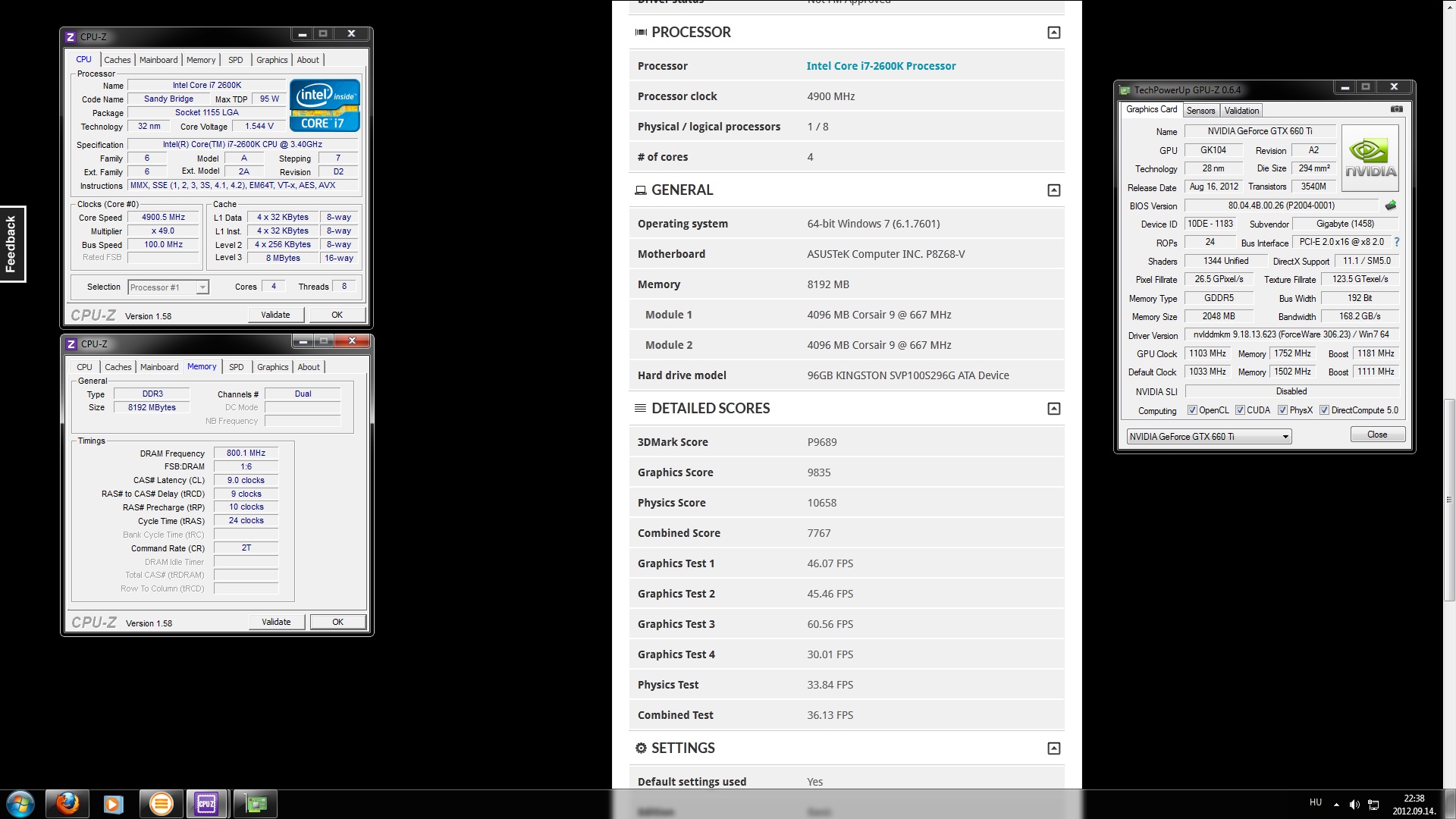Collapse the DETAILED SCORES section

pyautogui.click(x=1053, y=409)
